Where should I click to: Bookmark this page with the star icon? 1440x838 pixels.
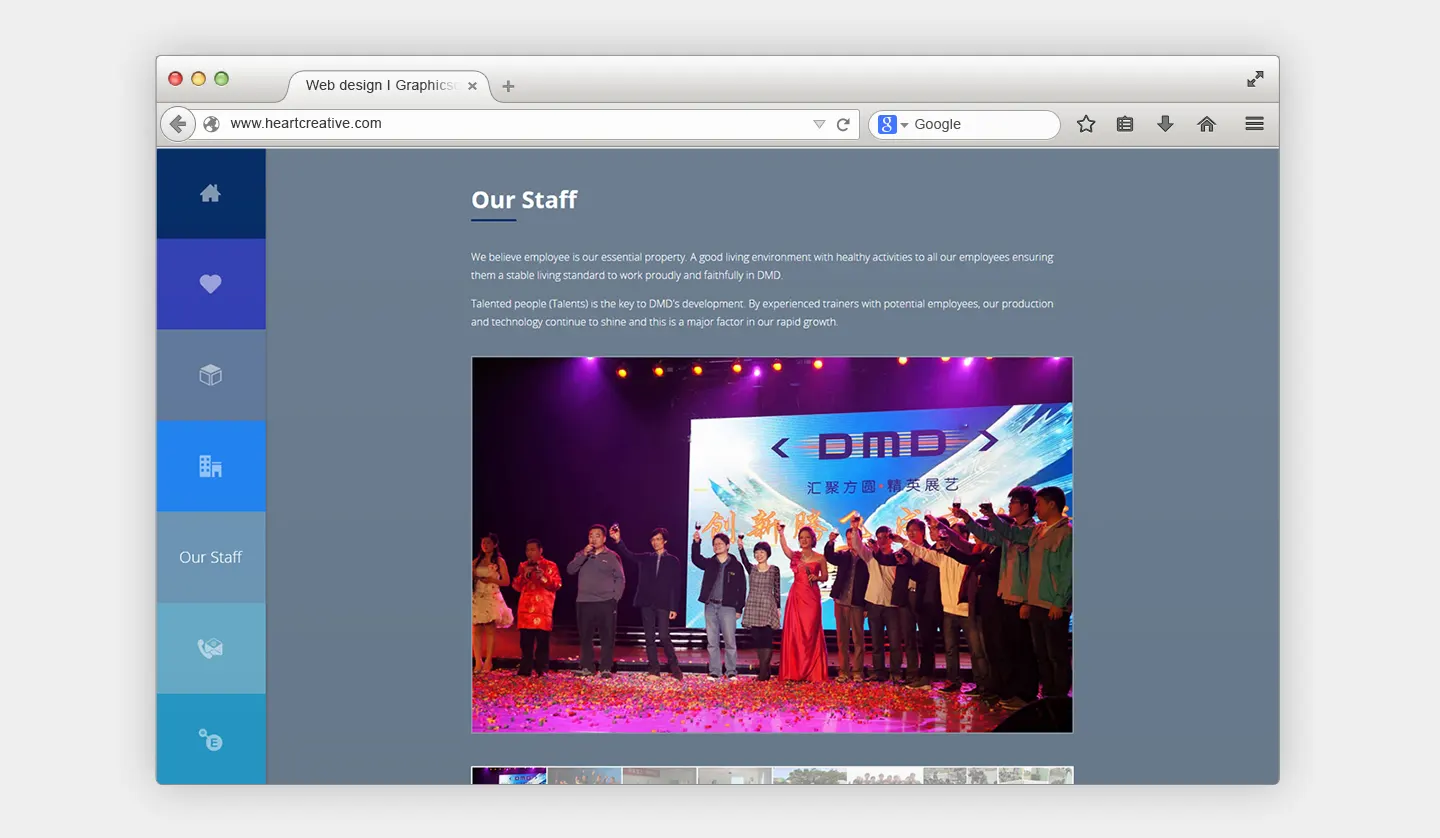[x=1086, y=124]
